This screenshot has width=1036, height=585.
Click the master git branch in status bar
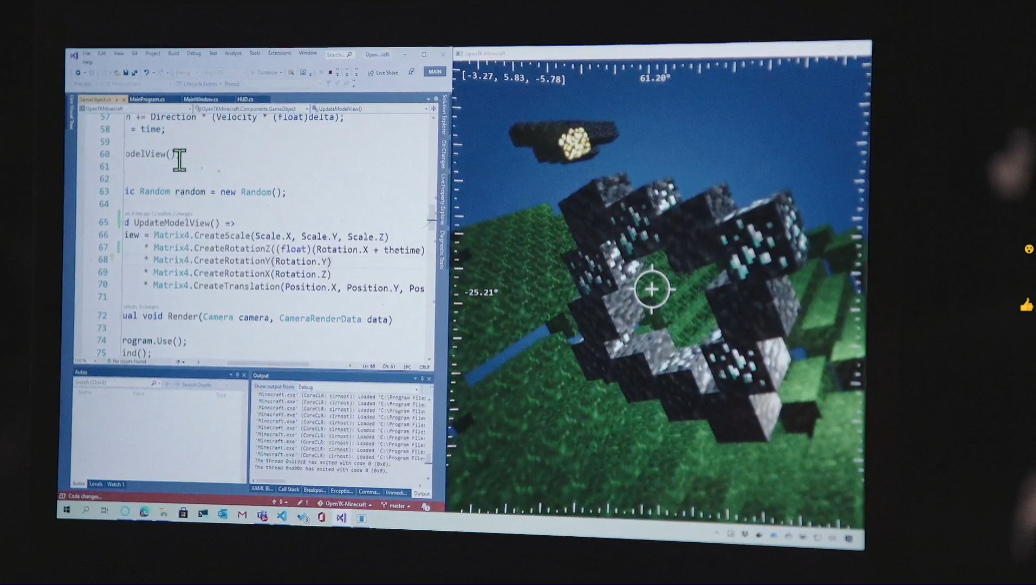(x=397, y=506)
